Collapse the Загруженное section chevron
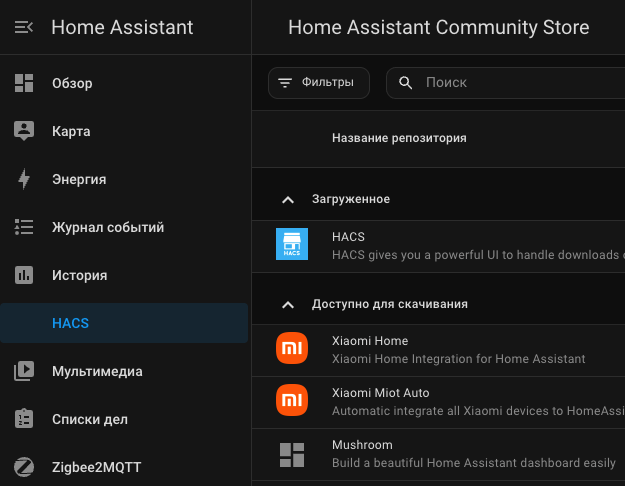625x486 pixels. pos(288,199)
